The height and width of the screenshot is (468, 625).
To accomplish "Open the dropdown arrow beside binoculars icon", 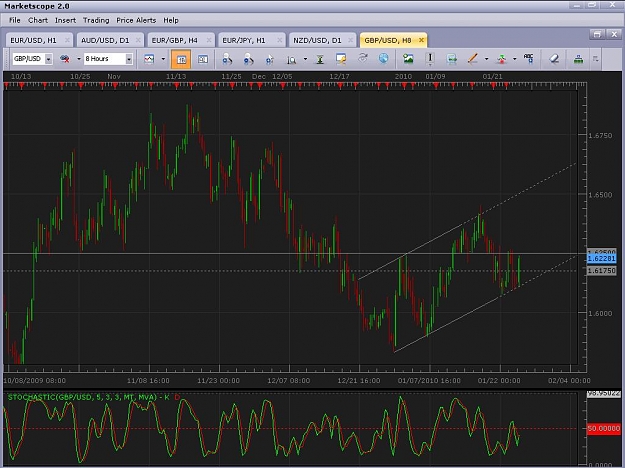I will coord(79,59).
